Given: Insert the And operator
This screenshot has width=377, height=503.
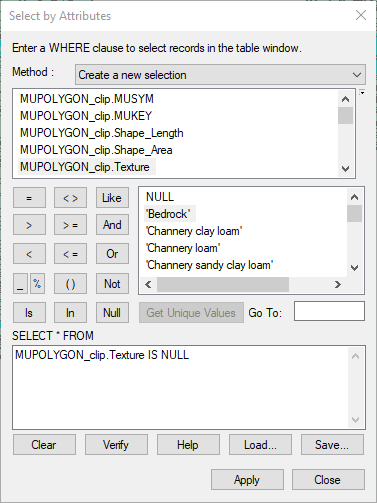Looking at the screenshot, I should [x=112, y=225].
